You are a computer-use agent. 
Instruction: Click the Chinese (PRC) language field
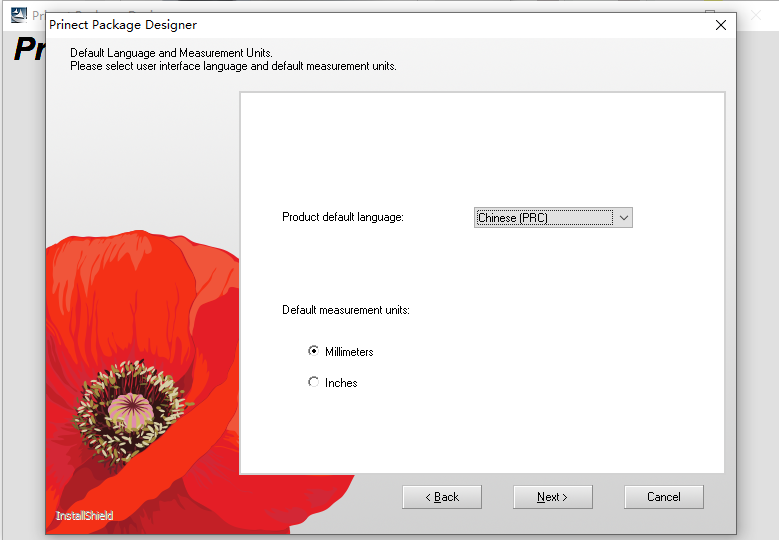pyautogui.click(x=543, y=218)
